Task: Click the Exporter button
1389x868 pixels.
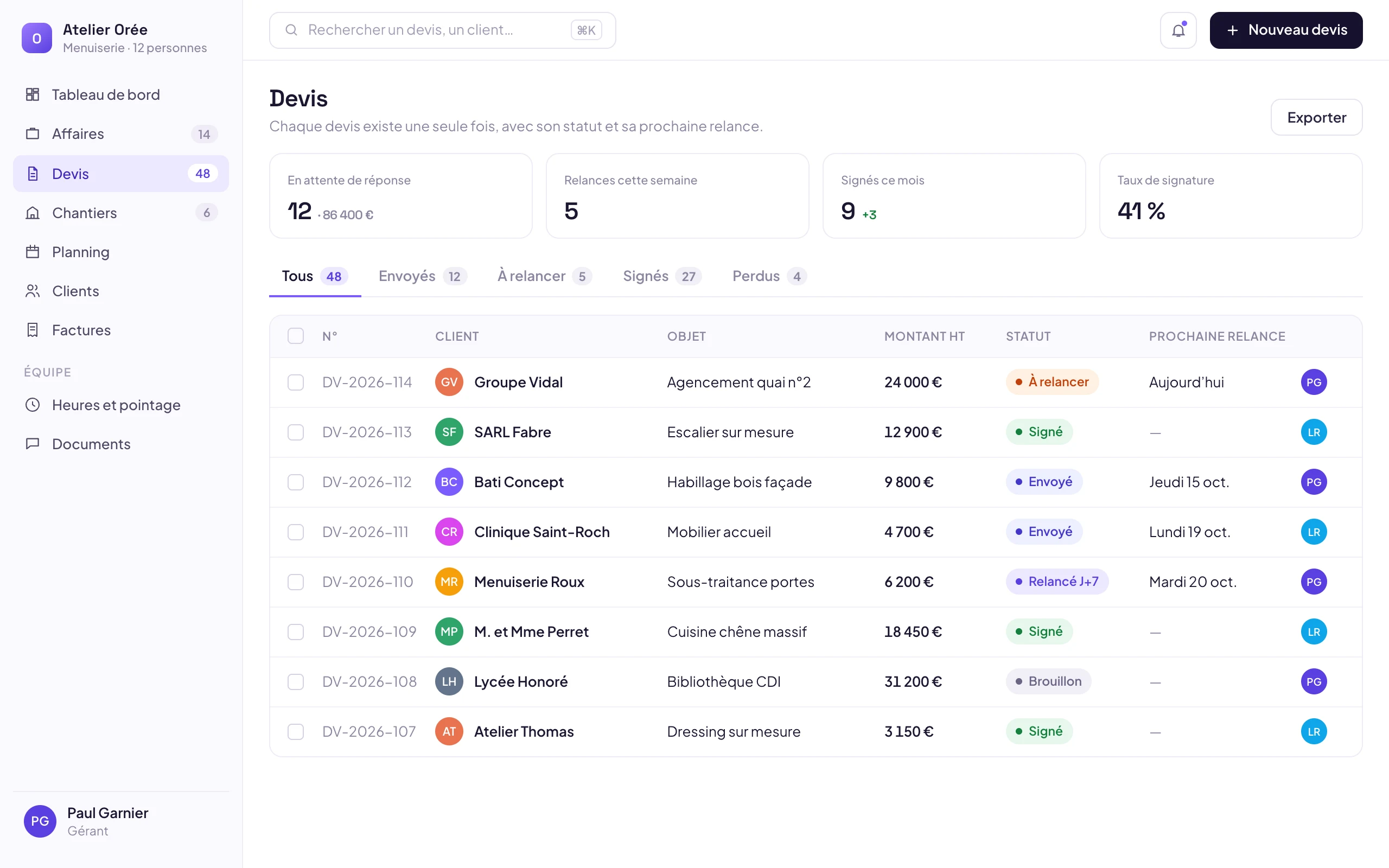Action: 1316,117
